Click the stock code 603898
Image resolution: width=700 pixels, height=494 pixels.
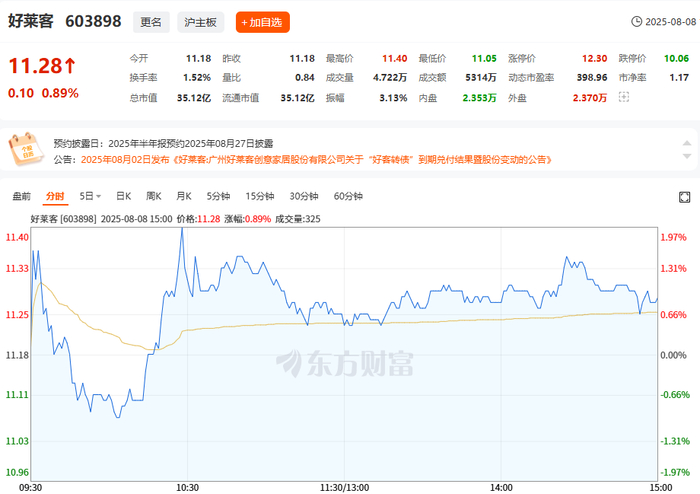pyautogui.click(x=93, y=21)
